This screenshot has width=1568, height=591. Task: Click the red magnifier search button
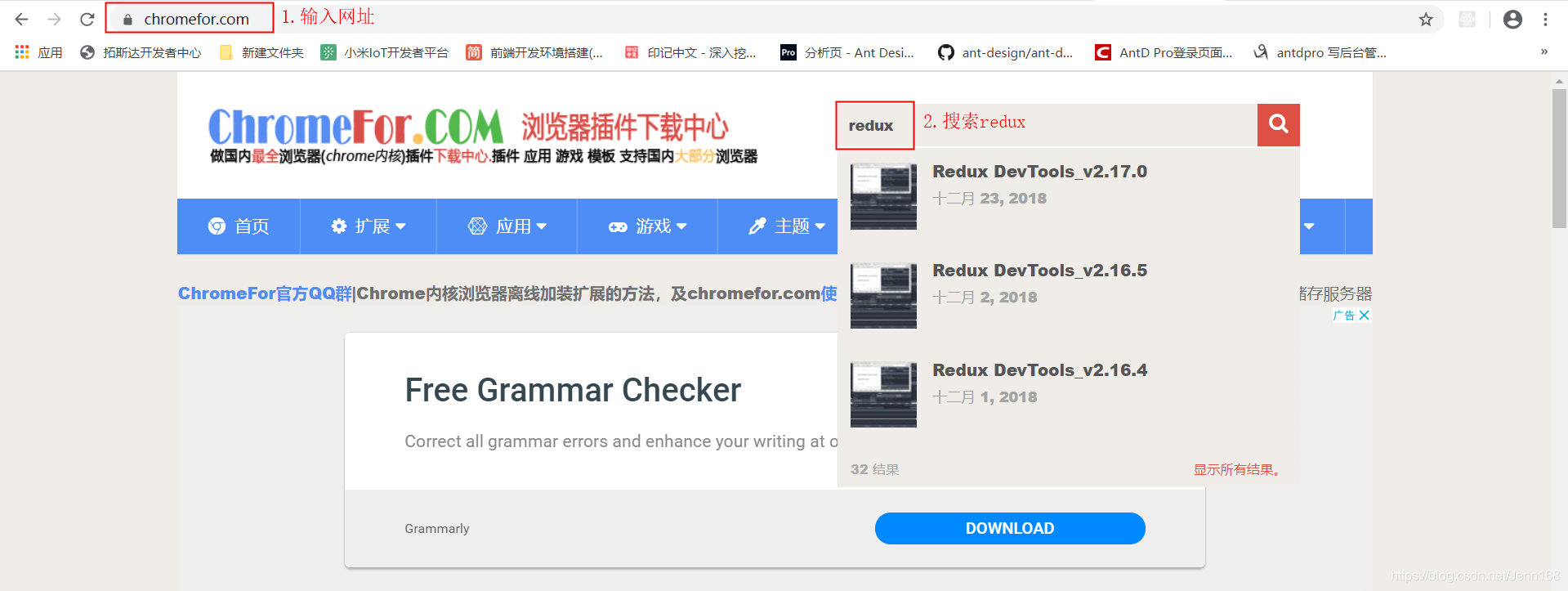point(1279,125)
